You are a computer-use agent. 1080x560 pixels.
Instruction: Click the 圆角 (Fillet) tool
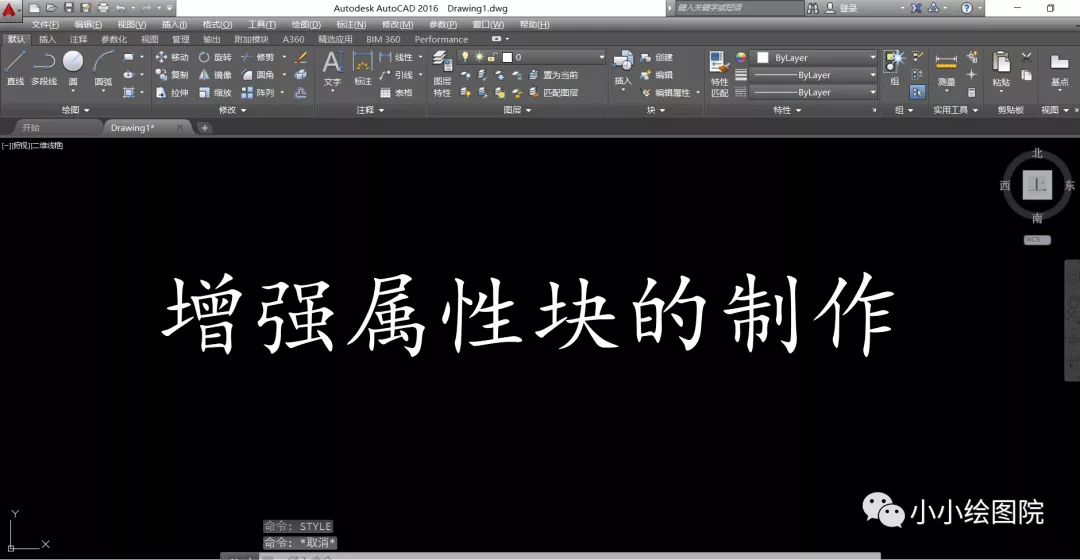click(x=258, y=74)
